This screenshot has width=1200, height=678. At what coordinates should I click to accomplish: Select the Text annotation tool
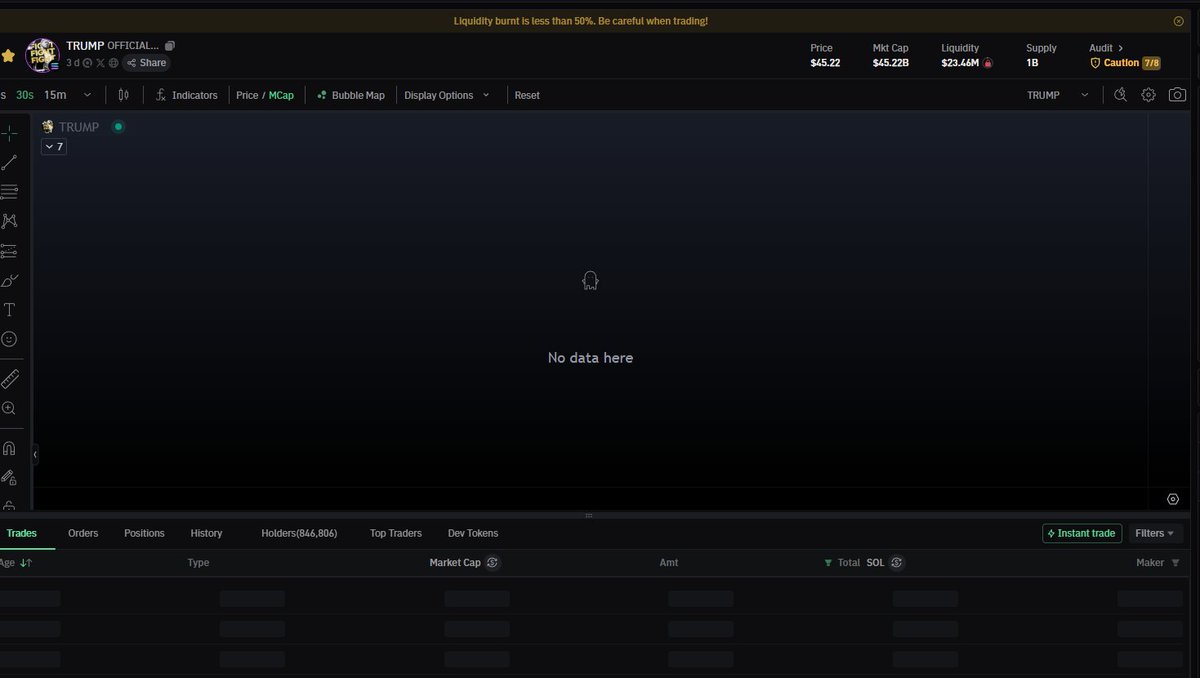click(x=9, y=310)
